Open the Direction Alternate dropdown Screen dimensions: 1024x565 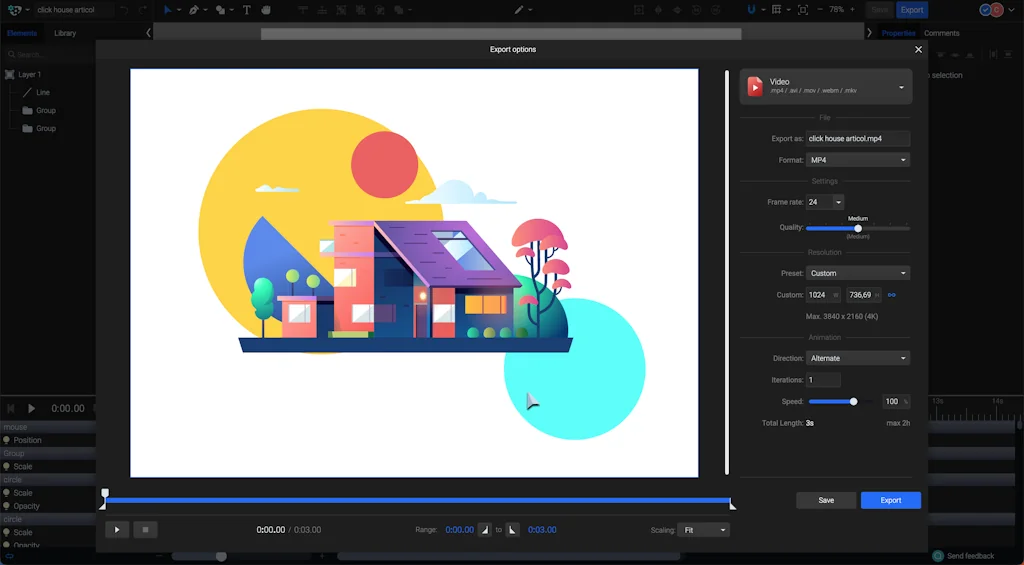858,358
